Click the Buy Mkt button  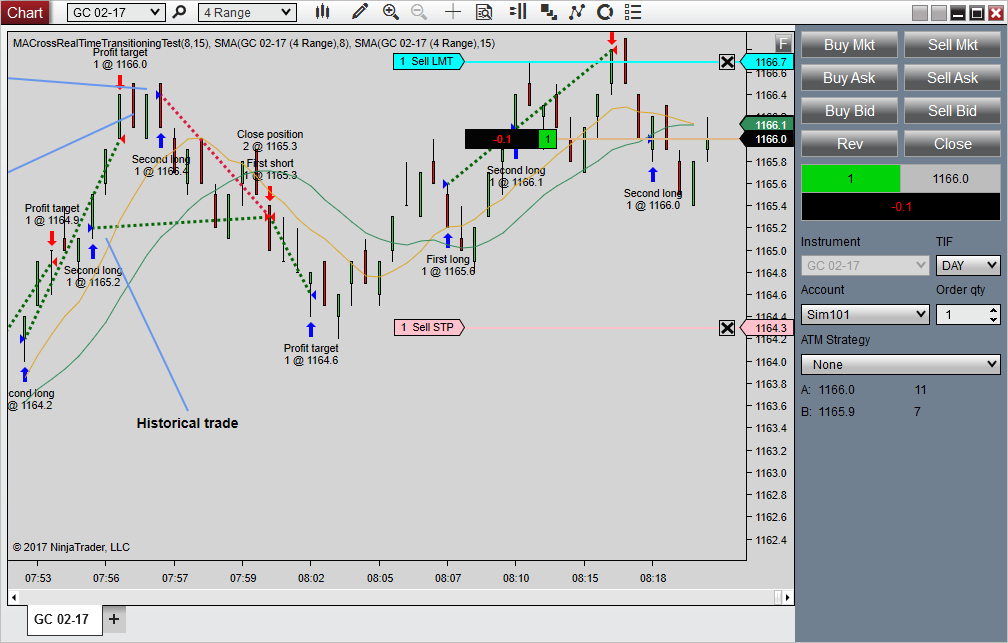coord(849,45)
